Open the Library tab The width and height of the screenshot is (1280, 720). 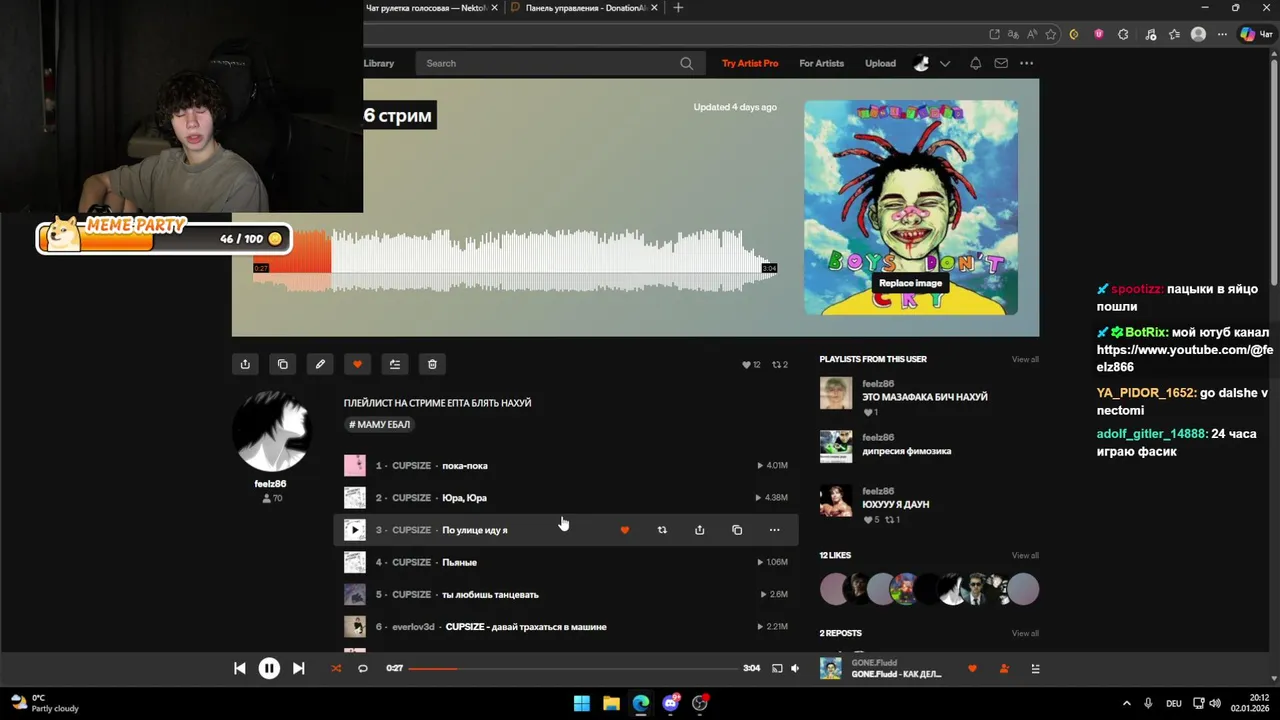tap(378, 63)
